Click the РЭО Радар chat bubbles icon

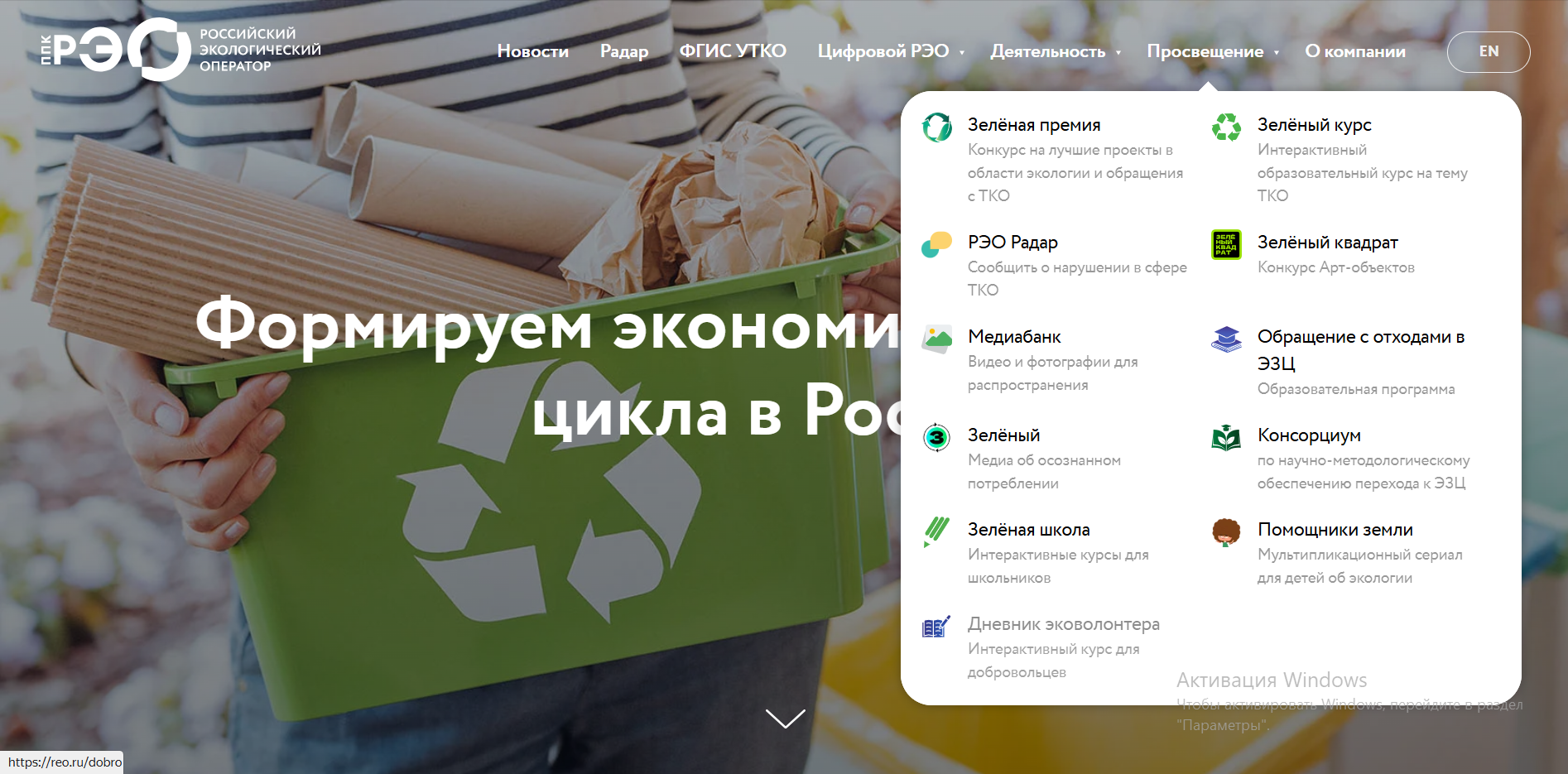(936, 245)
